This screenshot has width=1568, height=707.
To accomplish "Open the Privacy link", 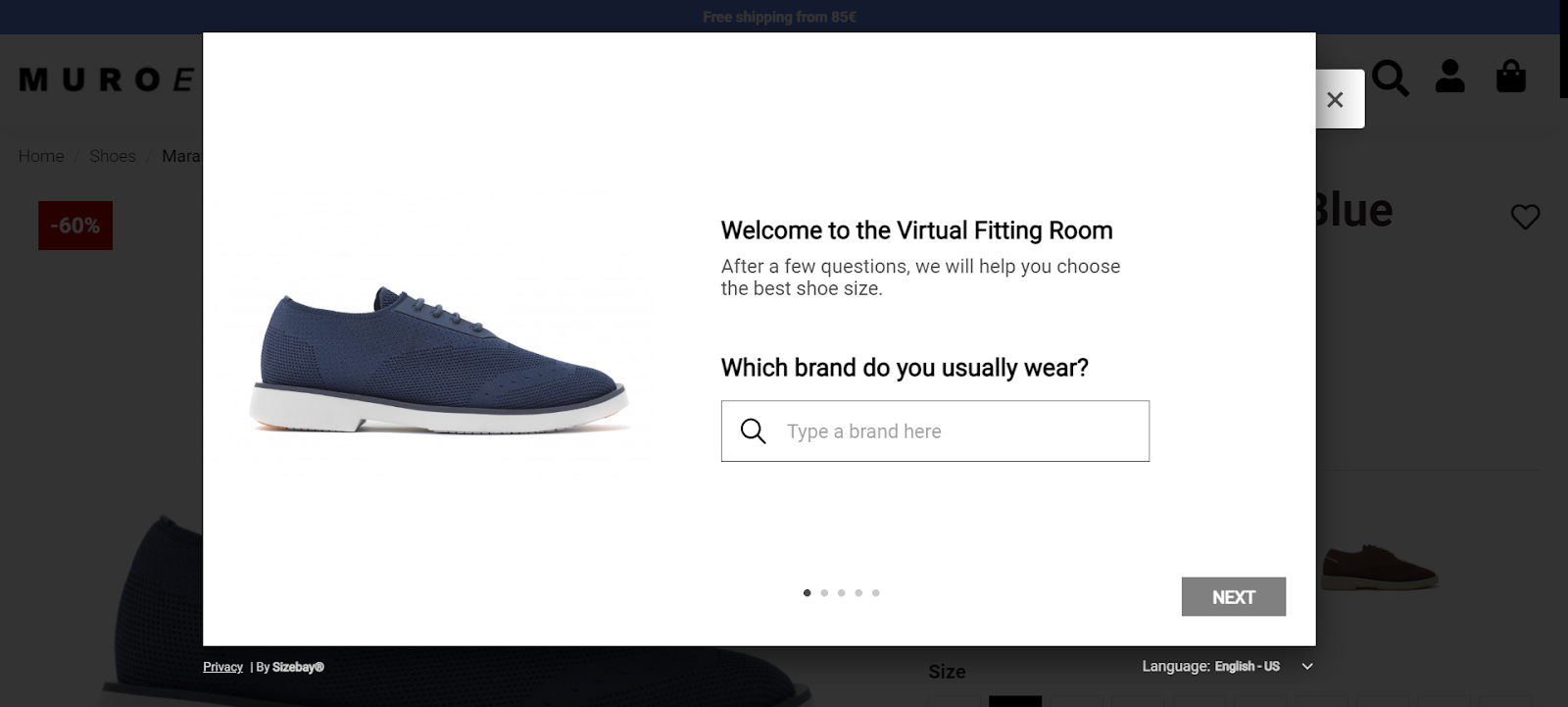I will (x=222, y=667).
